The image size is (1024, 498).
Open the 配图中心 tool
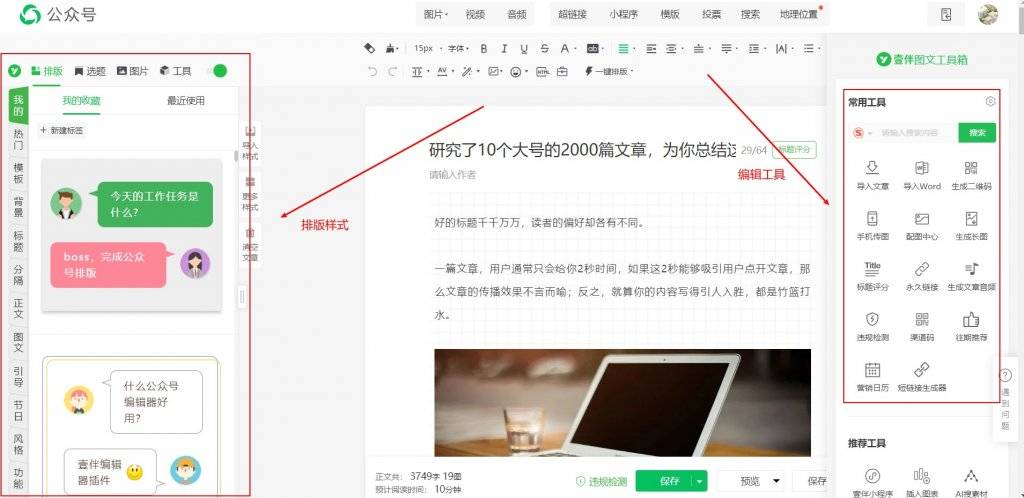[921, 226]
